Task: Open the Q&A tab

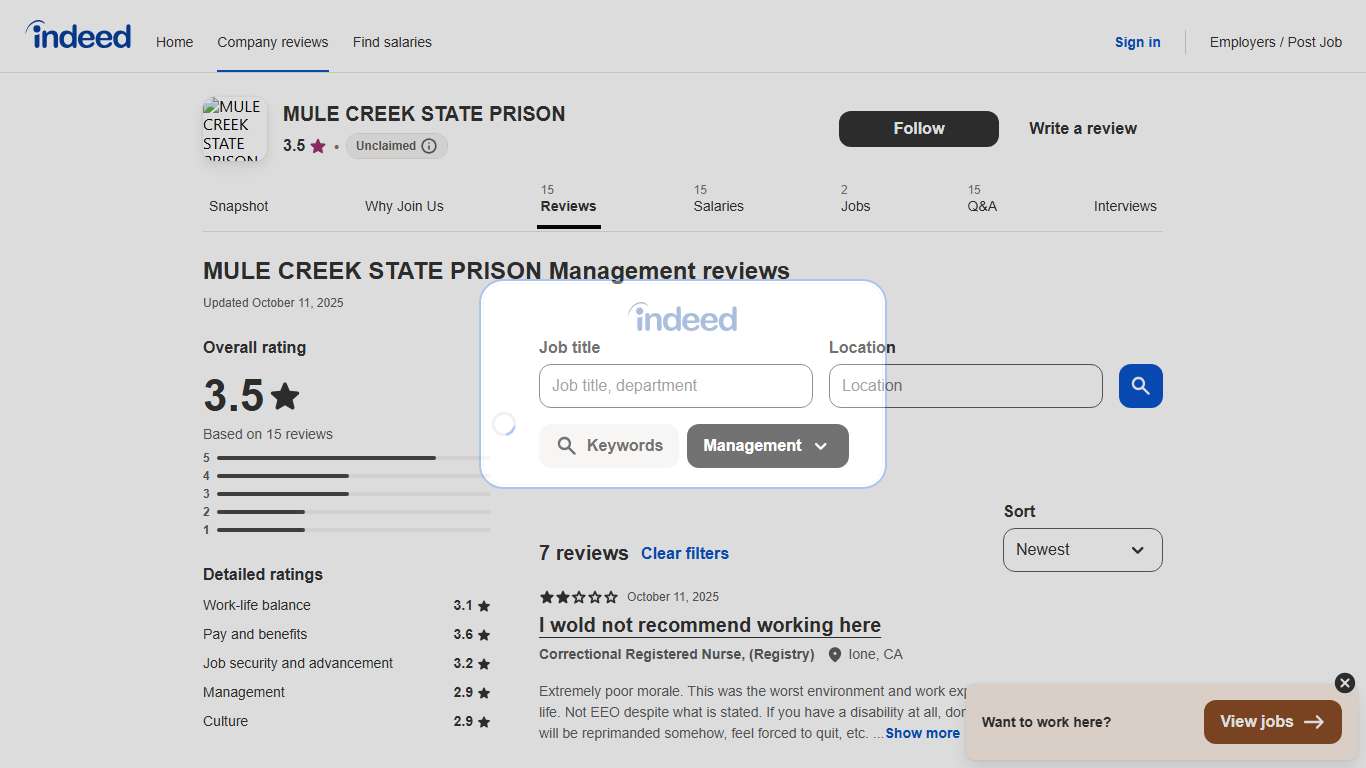Action: (x=982, y=206)
